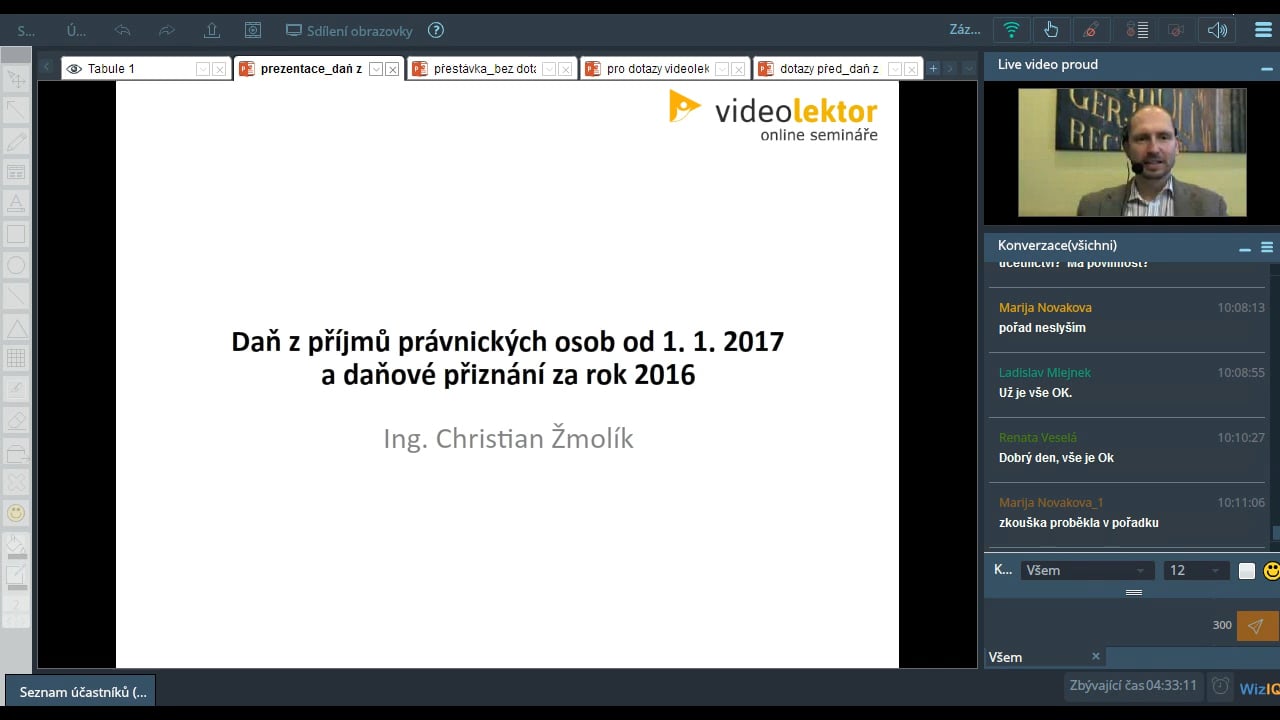
Task: Select the triangle shape tool
Action: point(16,327)
